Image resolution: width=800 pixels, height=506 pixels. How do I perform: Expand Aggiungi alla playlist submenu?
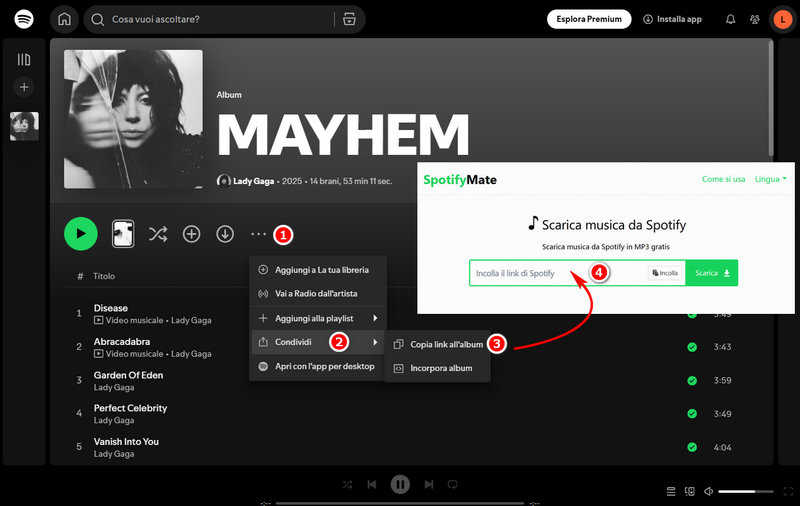point(318,318)
